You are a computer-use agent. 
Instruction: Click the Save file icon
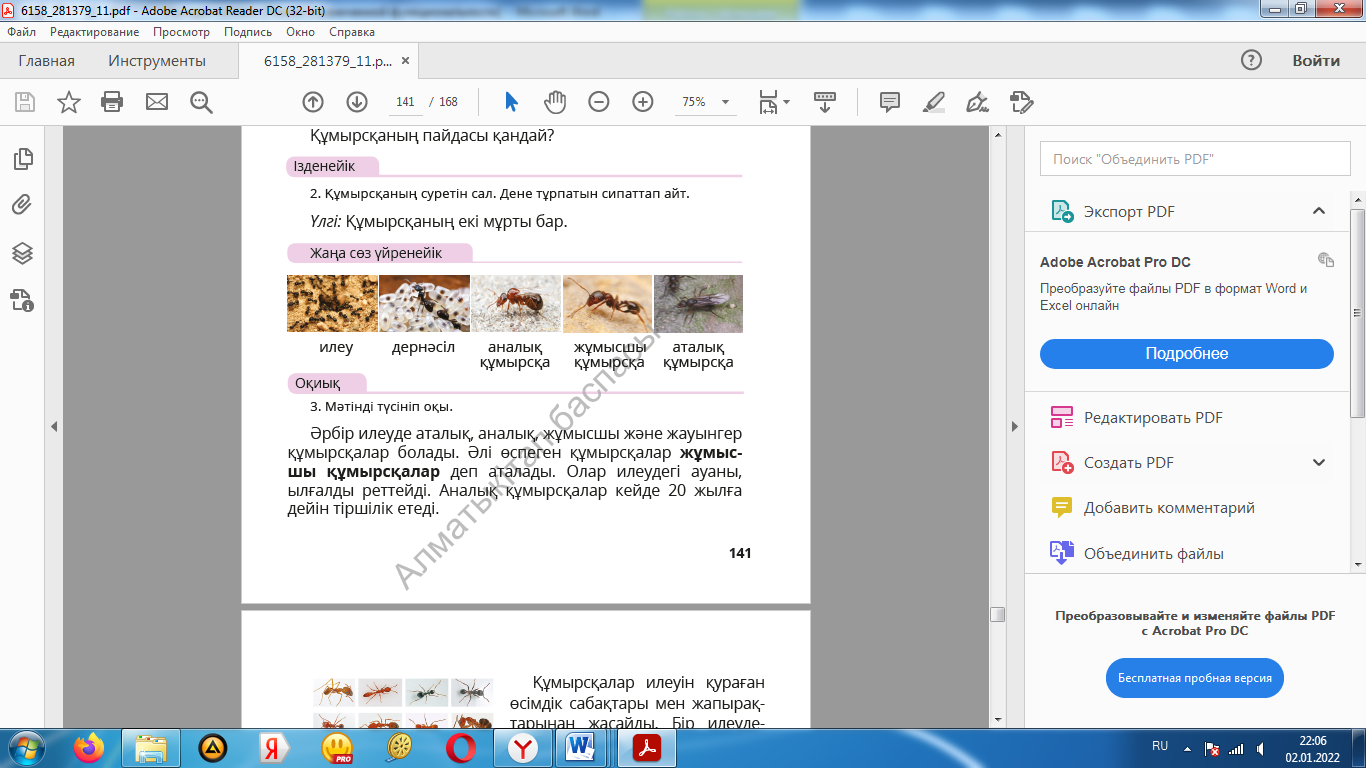25,102
